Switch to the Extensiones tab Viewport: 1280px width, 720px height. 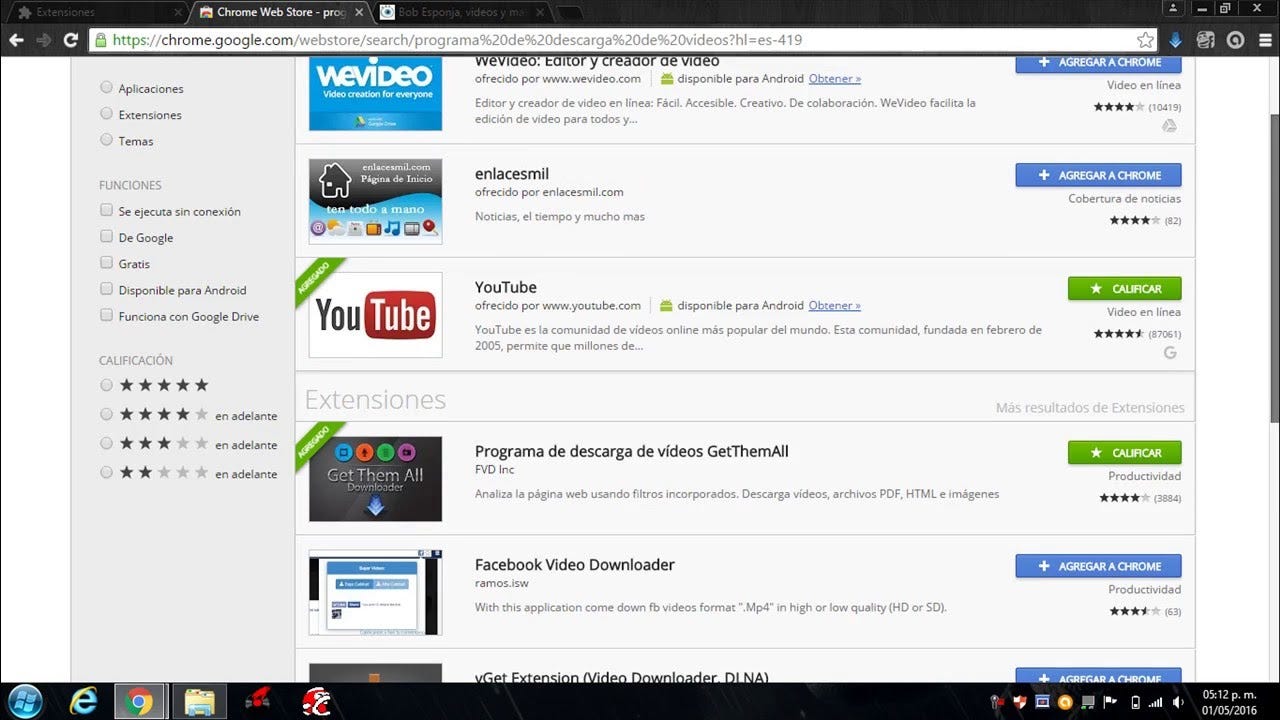coord(95,12)
